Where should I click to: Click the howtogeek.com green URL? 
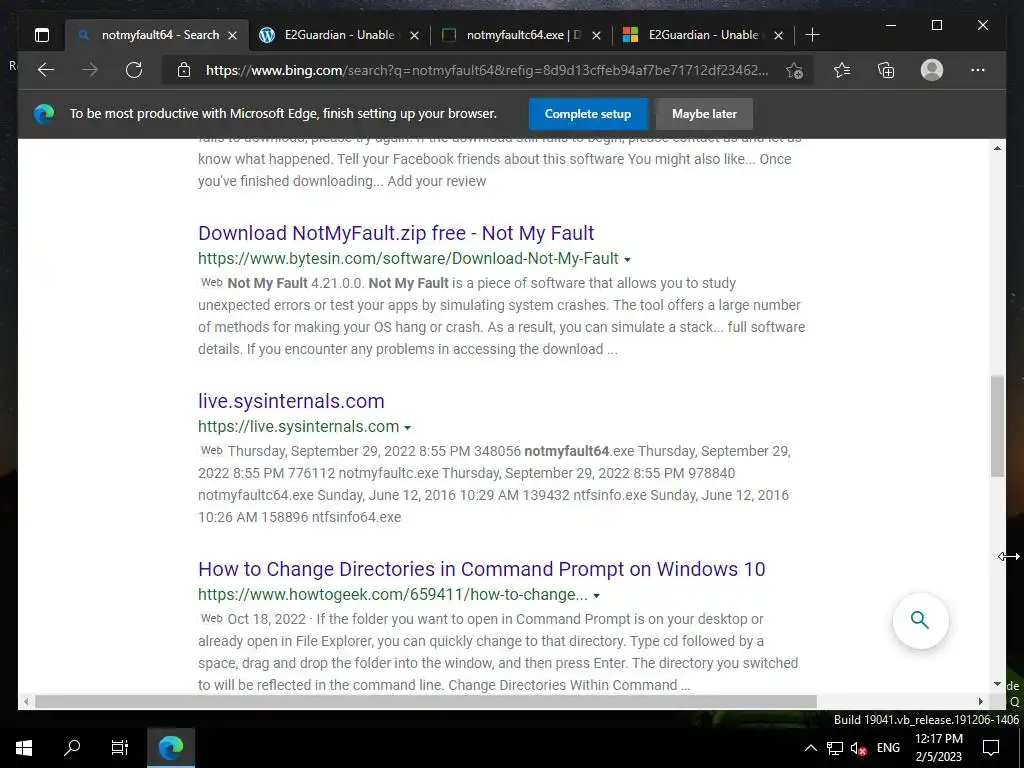[x=392, y=594]
